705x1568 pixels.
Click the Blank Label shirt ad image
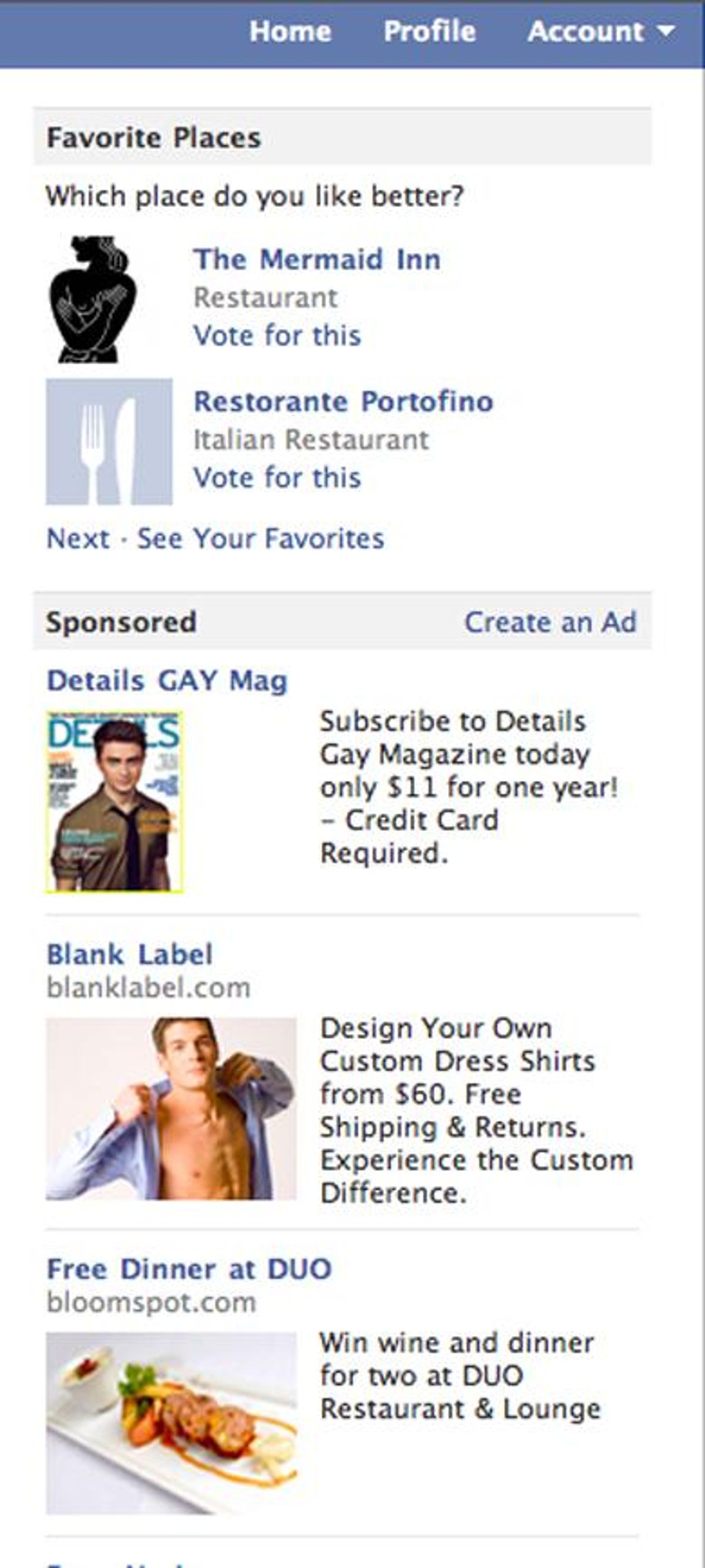[x=171, y=1108]
